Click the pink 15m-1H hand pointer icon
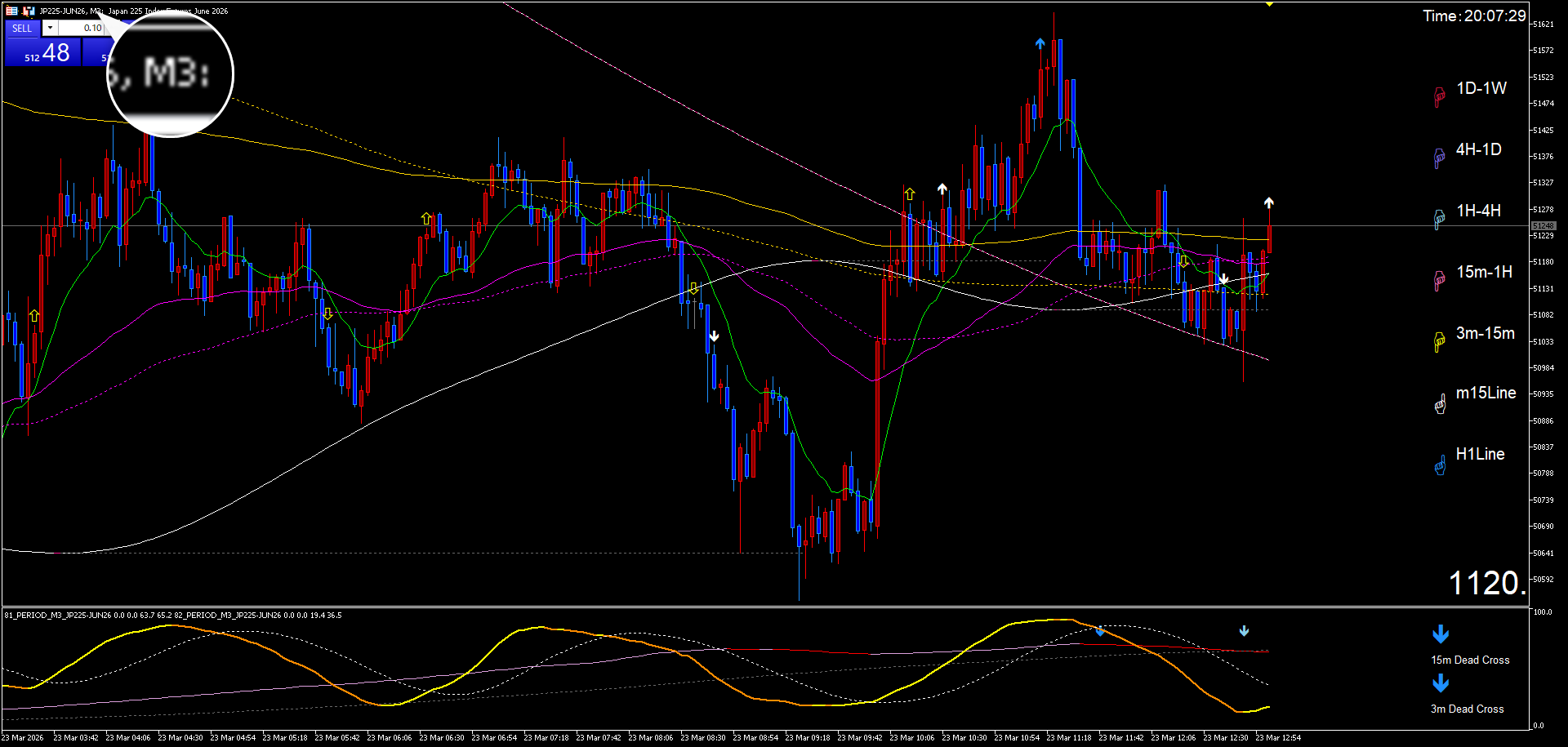 [1440, 280]
